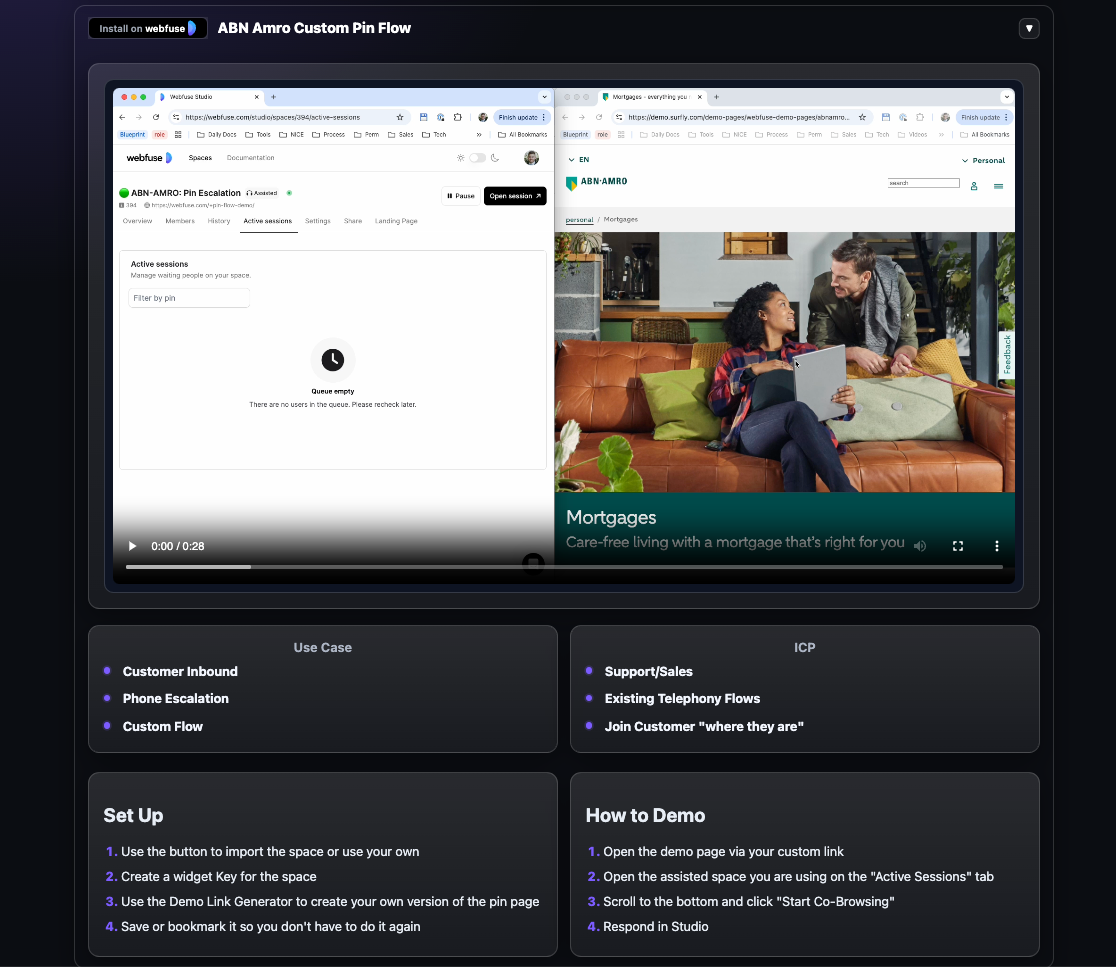This screenshot has height=967, width=1116.
Task: Select the Active sessions tab
Action: (268, 221)
